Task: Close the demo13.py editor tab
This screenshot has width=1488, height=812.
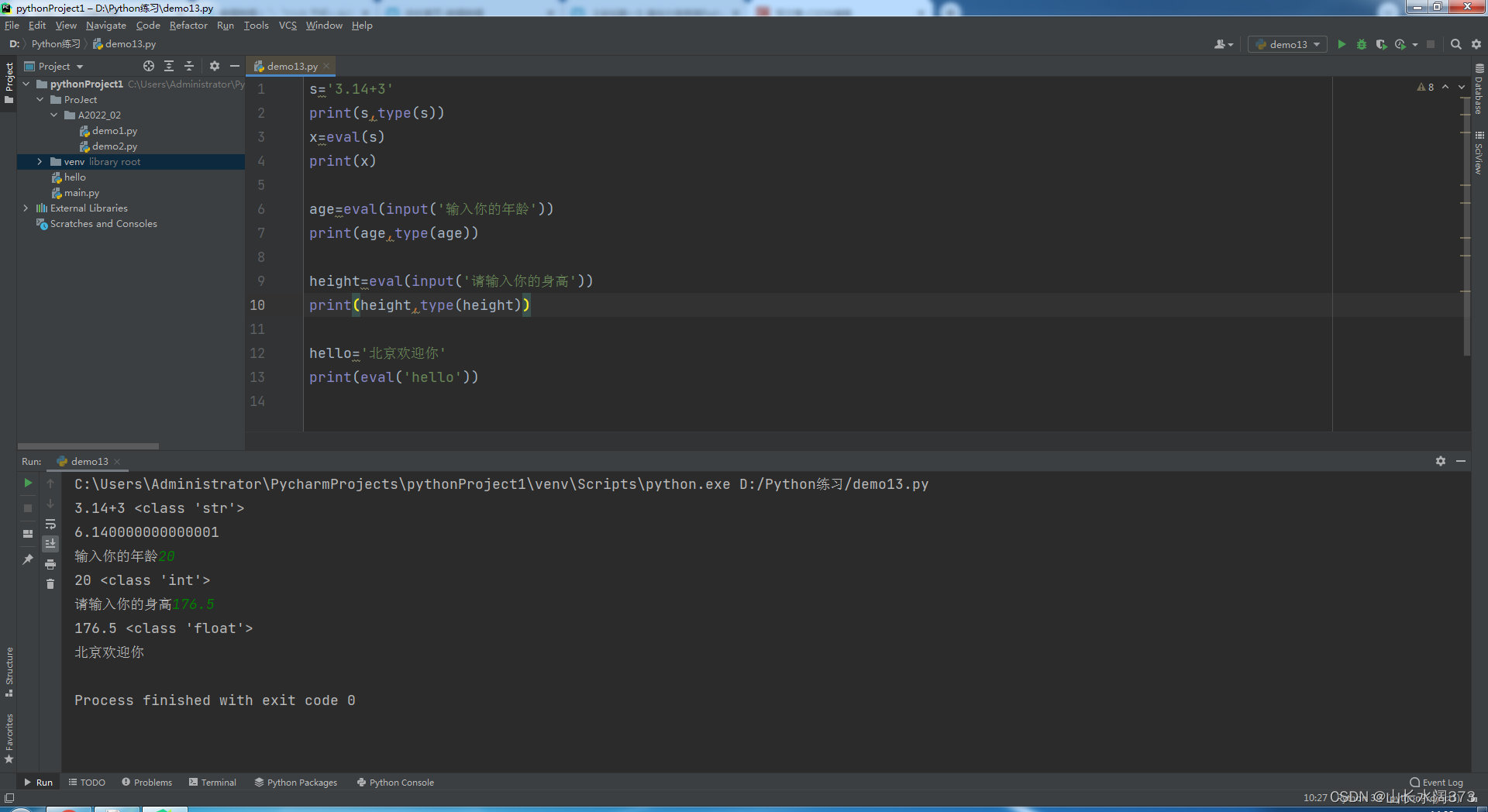Action: (x=326, y=66)
